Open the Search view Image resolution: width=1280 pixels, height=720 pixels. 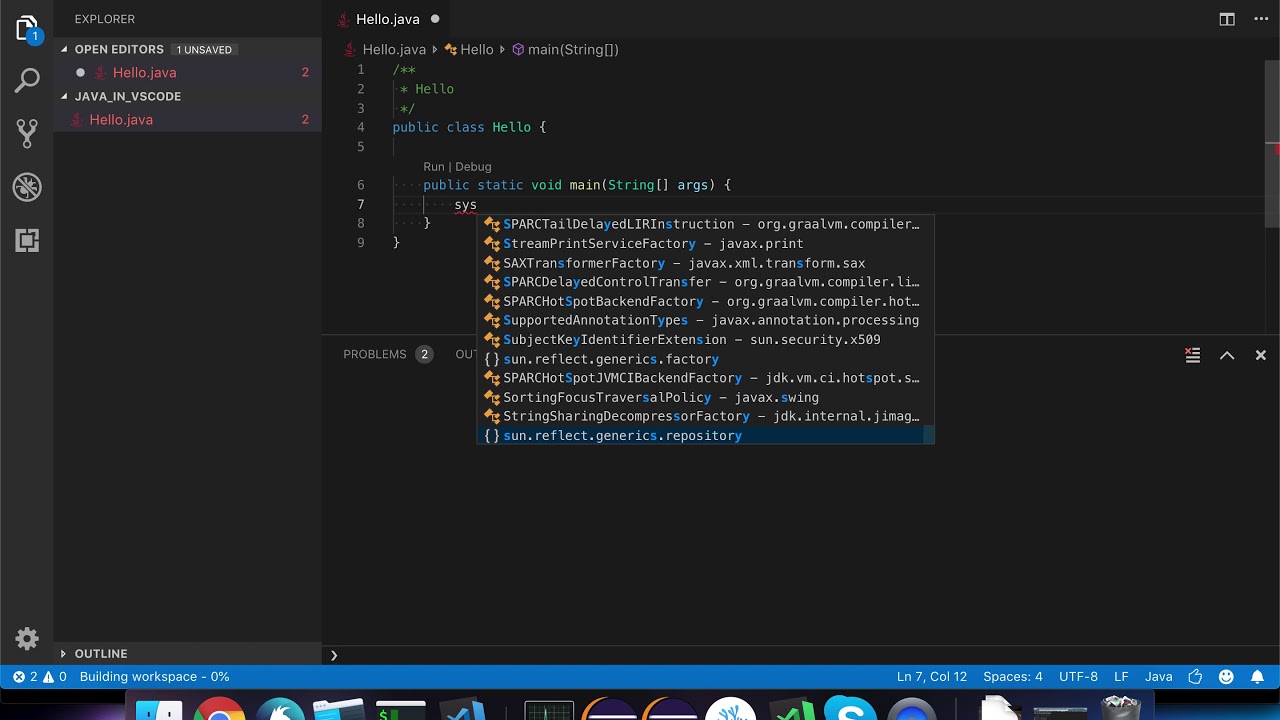(x=27, y=81)
